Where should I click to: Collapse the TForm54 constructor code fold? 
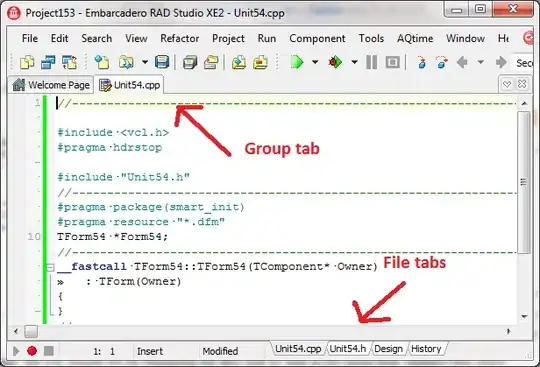click(x=50, y=267)
